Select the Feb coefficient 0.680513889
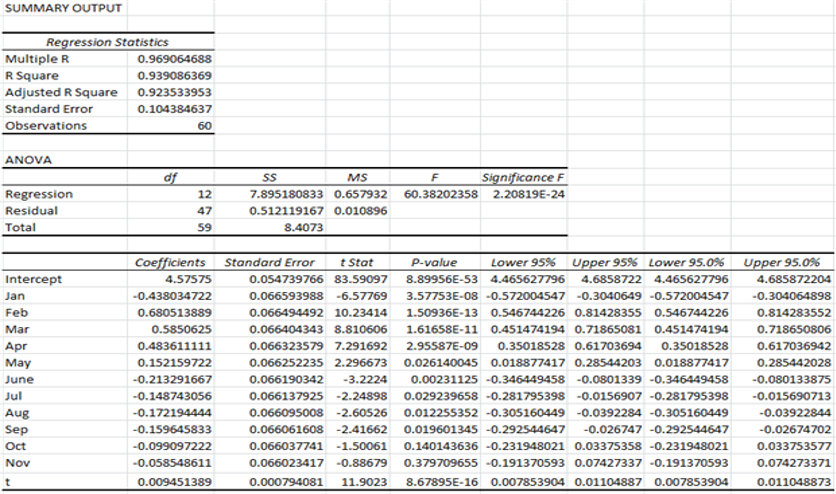 (x=174, y=313)
